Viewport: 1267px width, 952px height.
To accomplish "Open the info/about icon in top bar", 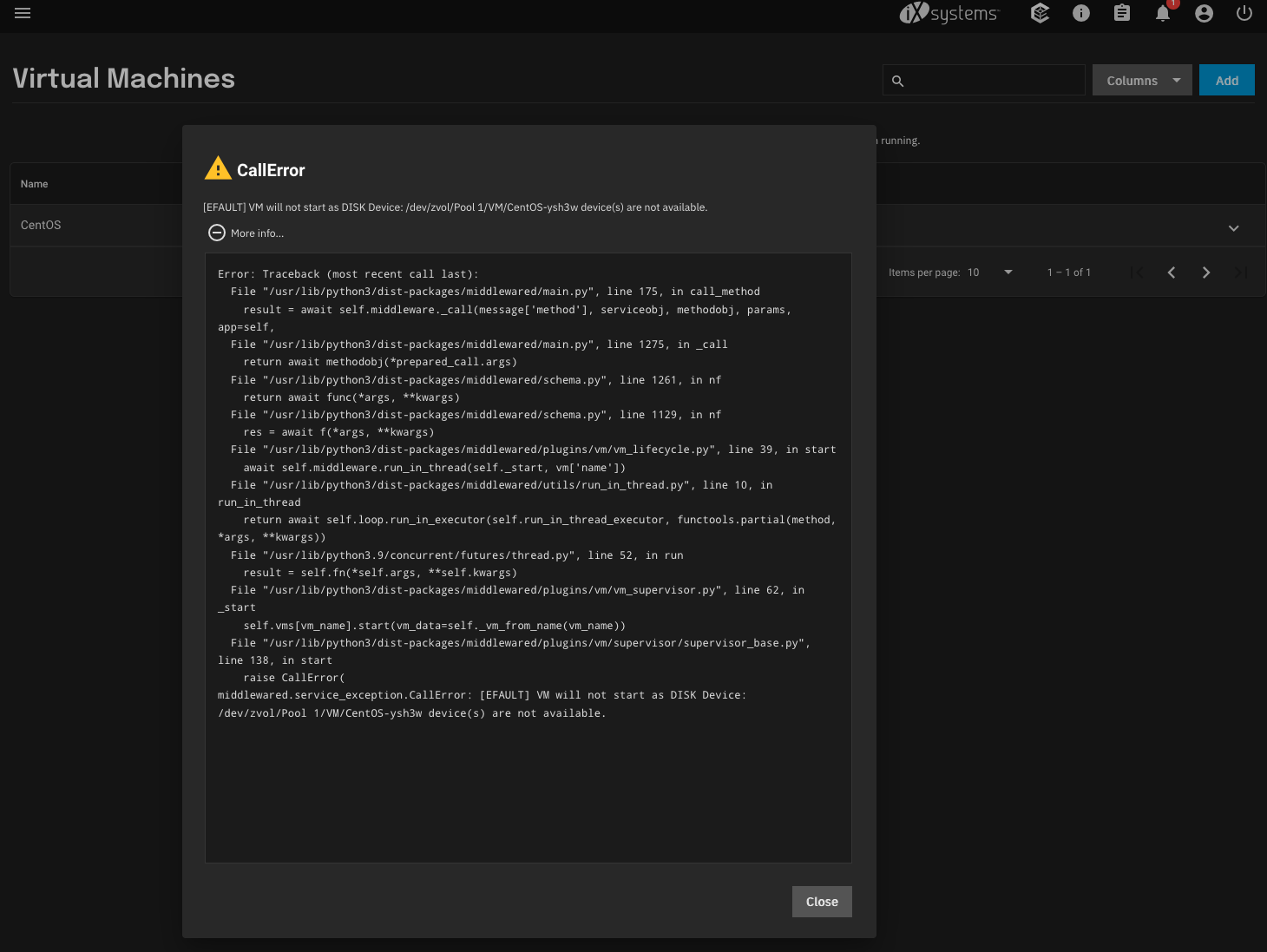I will click(1081, 13).
